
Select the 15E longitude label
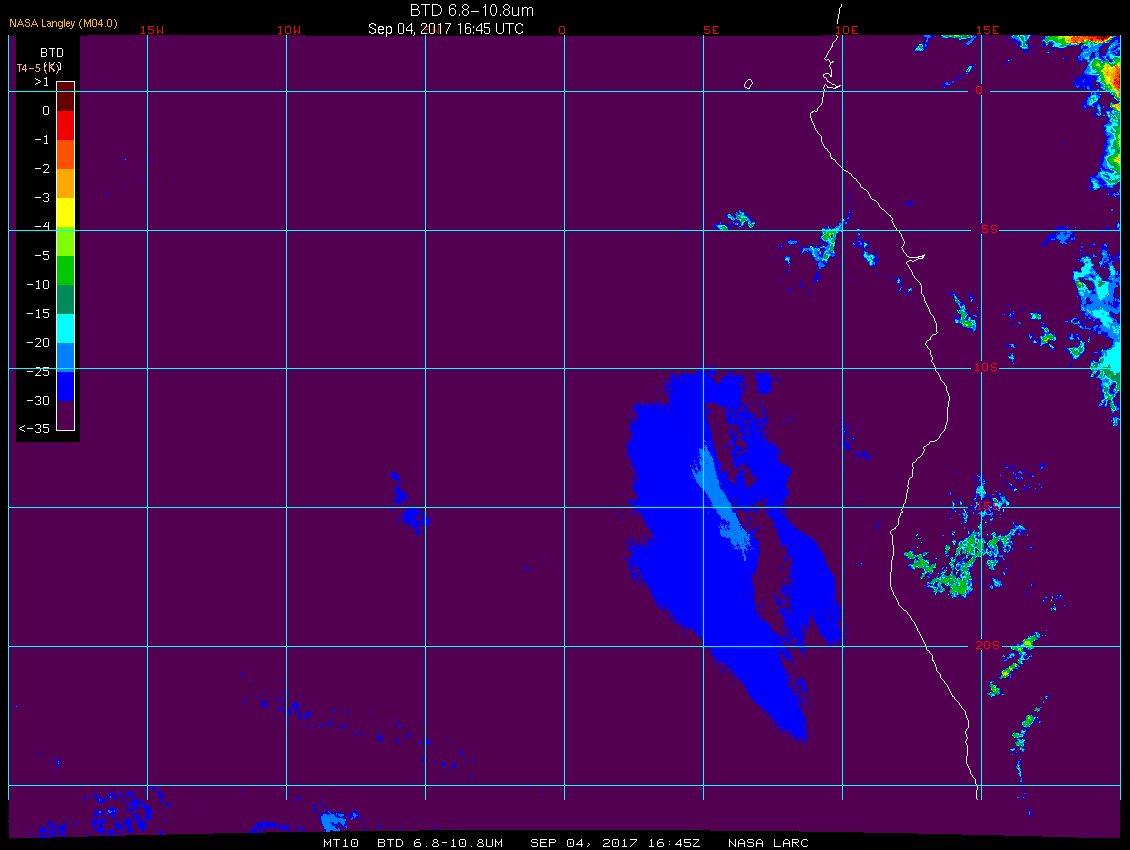(x=988, y=30)
